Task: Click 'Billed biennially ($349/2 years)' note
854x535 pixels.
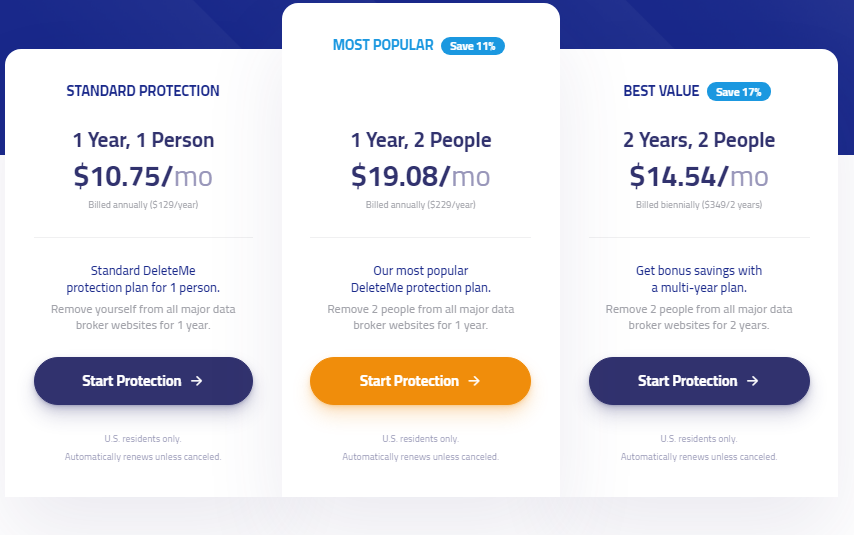Action: pyautogui.click(x=699, y=205)
